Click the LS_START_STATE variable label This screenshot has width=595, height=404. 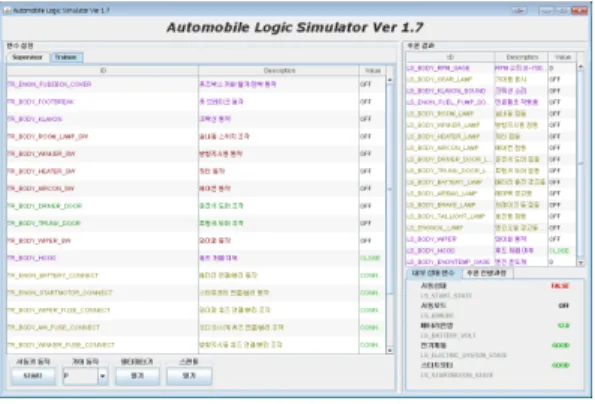pos(446,296)
